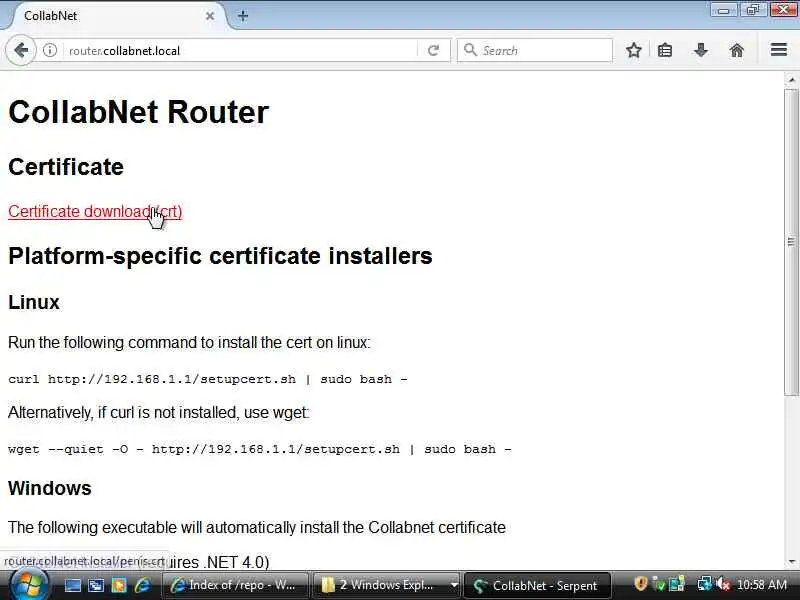The width and height of the screenshot is (800, 600).
Task: Click the curl setupcert.sh command line
Action: (x=208, y=379)
